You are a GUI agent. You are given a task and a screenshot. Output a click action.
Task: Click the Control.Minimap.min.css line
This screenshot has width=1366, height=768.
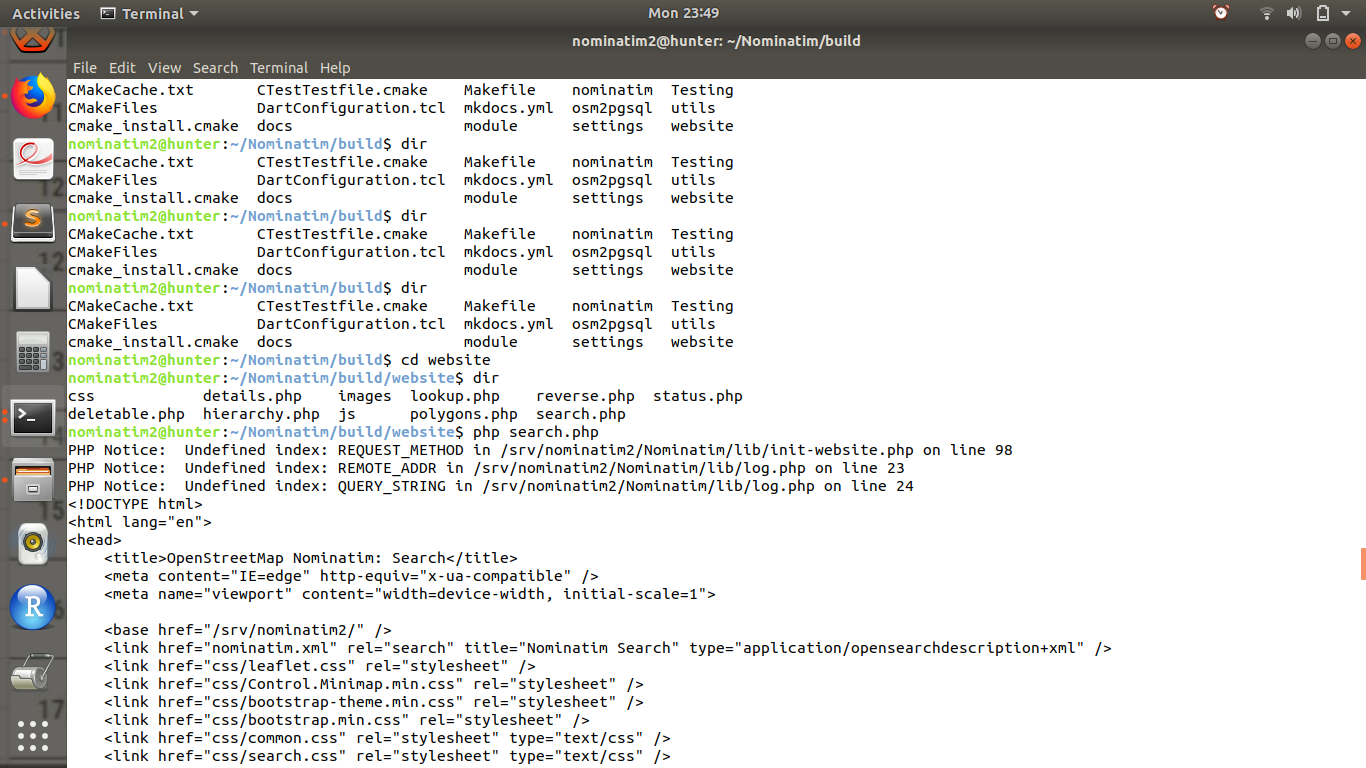374,684
